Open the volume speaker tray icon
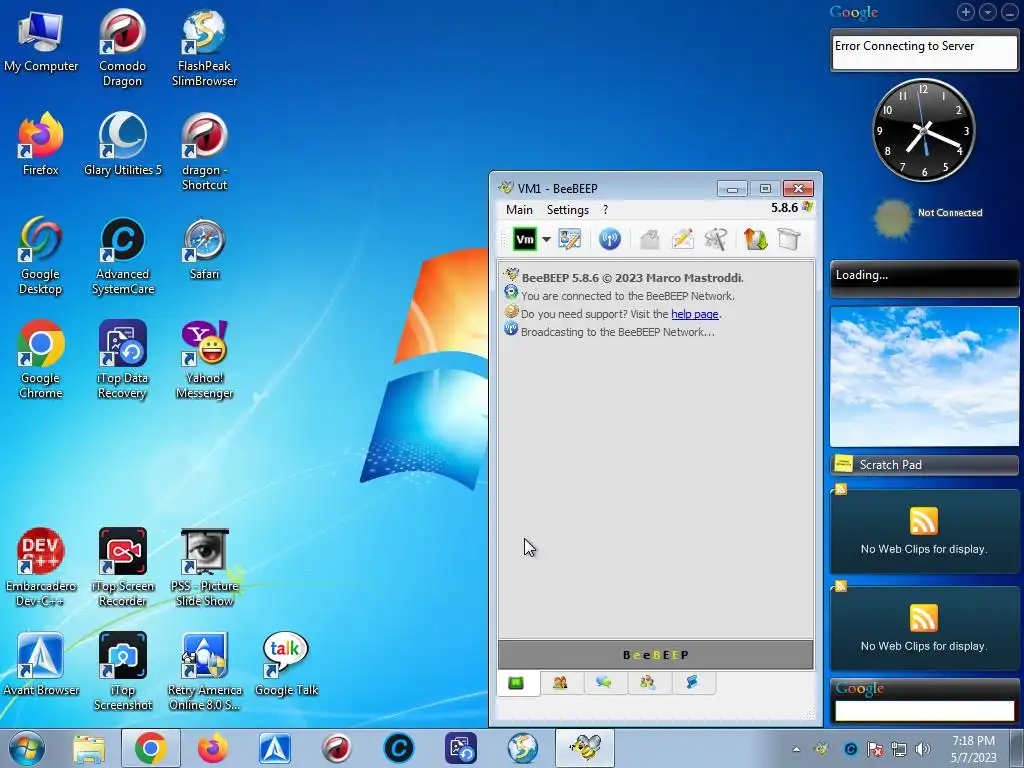Image resolution: width=1024 pixels, height=768 pixels. (923, 749)
